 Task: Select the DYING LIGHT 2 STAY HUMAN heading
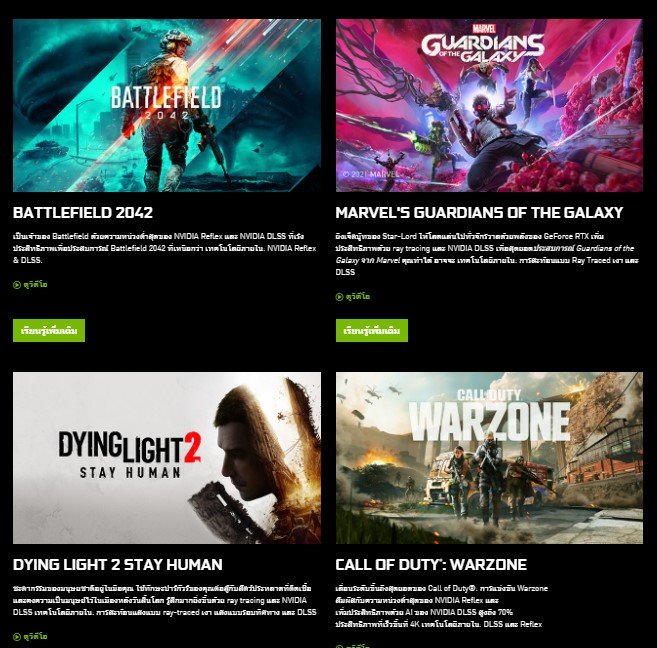[118, 565]
